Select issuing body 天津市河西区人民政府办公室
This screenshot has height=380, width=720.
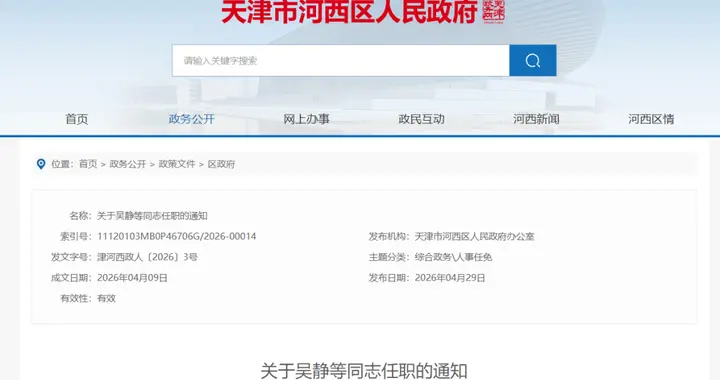474,236
